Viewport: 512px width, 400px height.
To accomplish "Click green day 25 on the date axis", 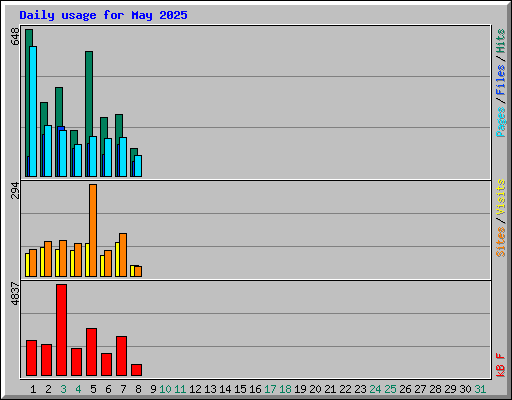I will pos(390,389).
